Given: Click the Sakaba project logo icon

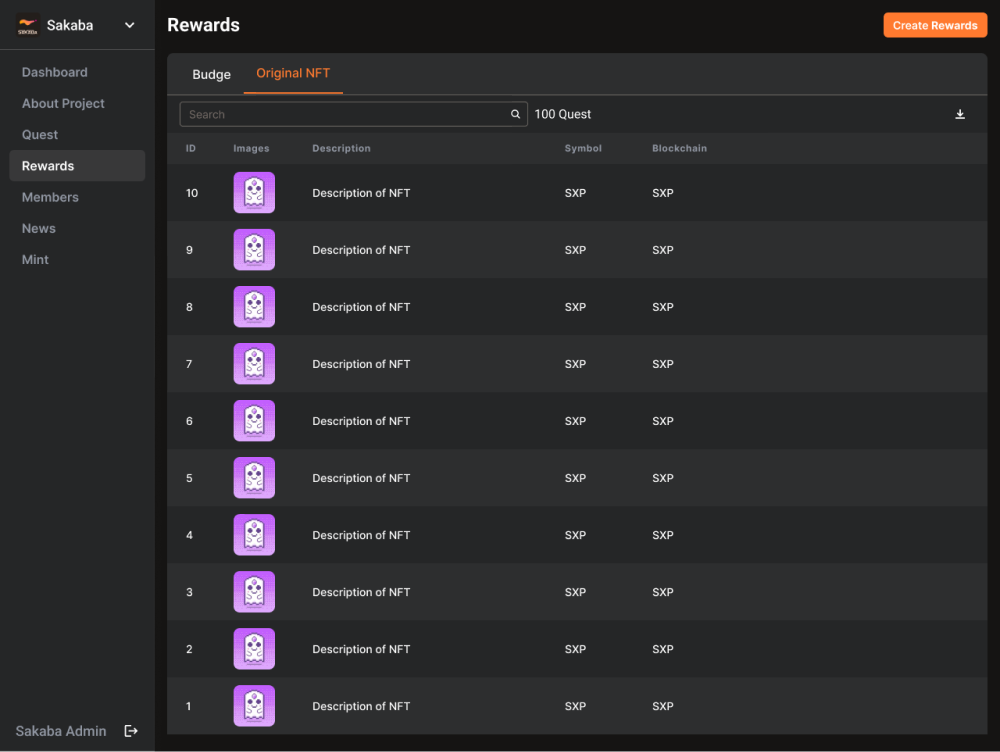Looking at the screenshot, I should tap(28, 26).
